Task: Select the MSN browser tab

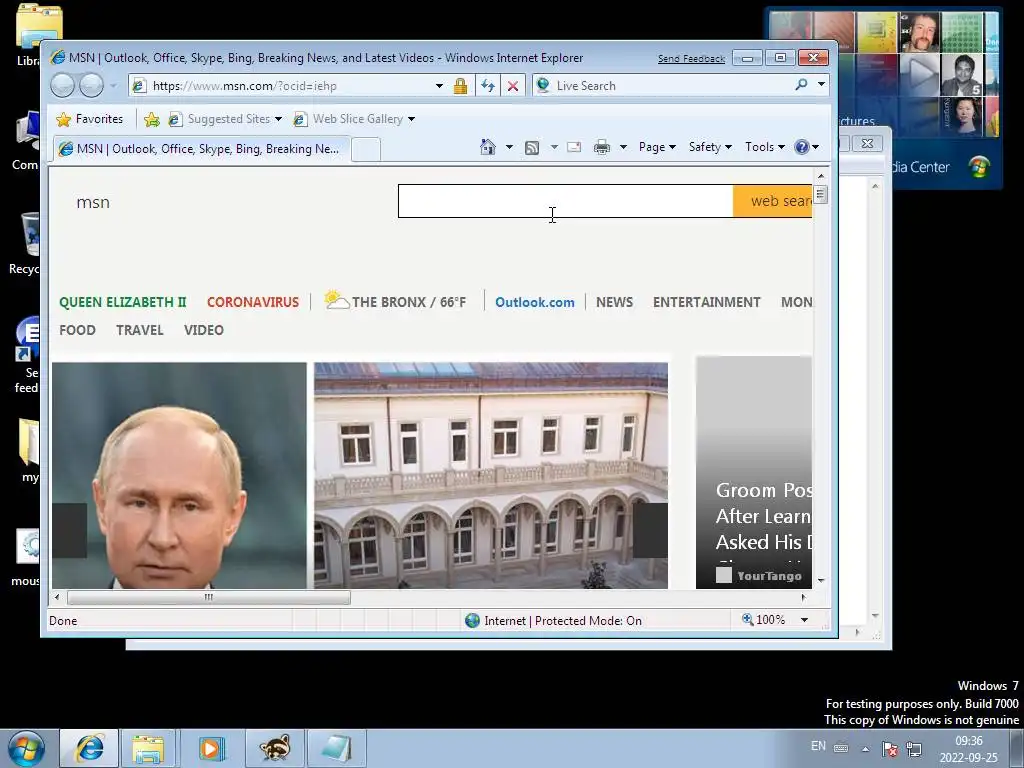Action: click(201, 149)
